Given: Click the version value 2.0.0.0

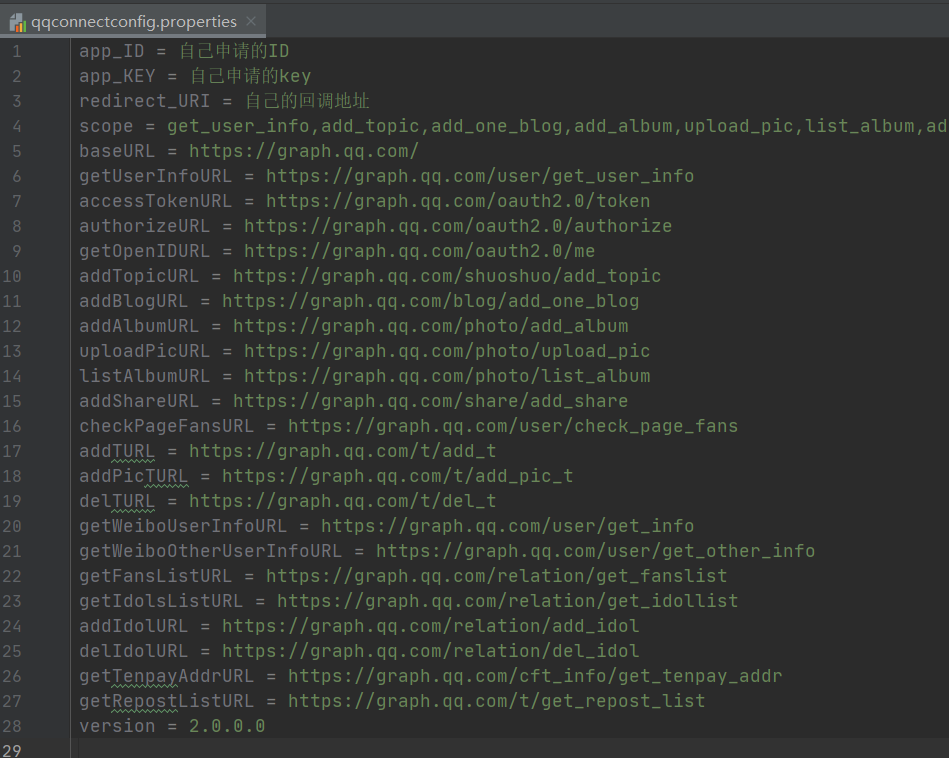Looking at the screenshot, I should coord(227,727).
